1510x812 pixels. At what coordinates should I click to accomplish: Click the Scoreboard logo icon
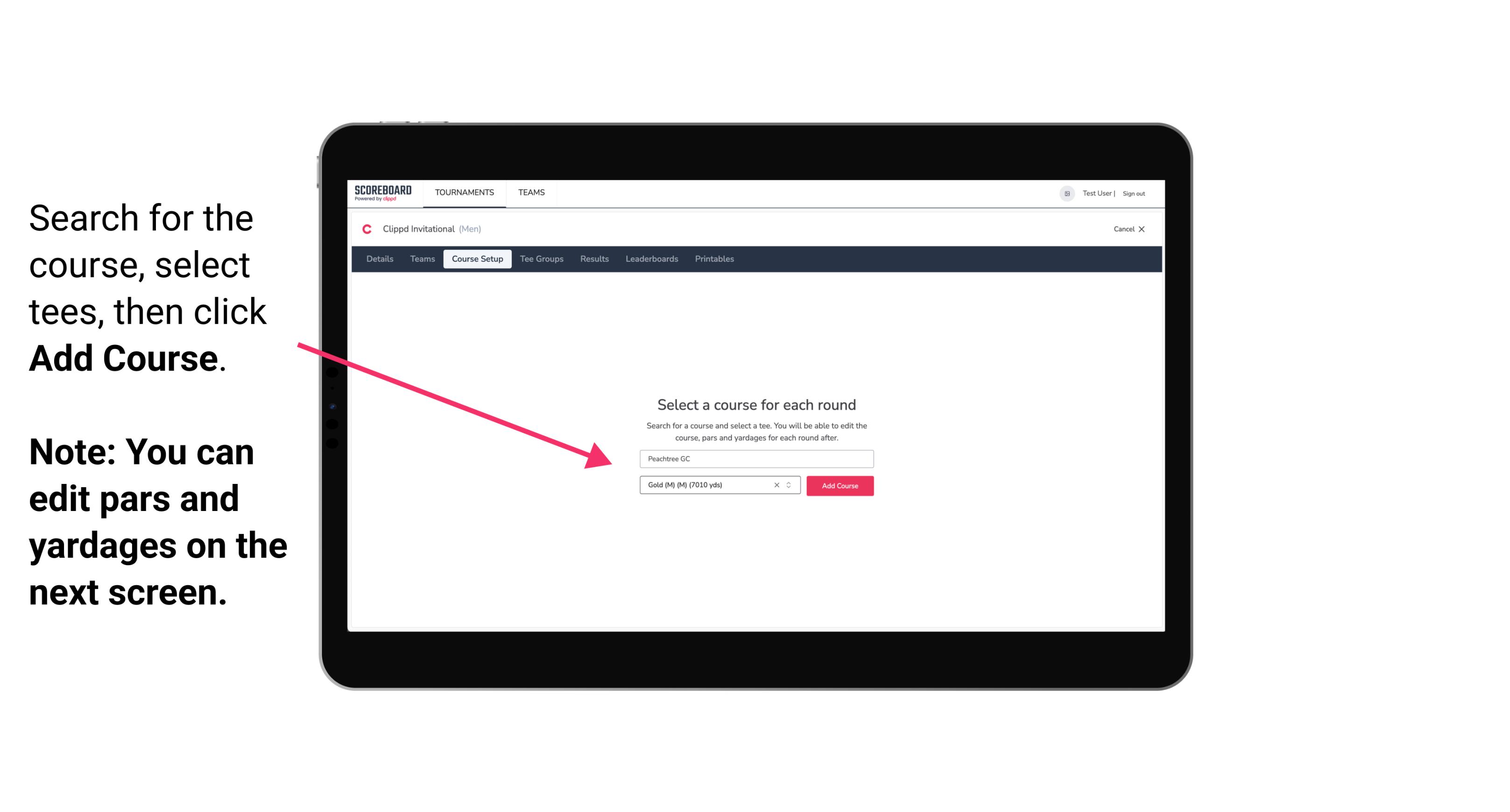point(384,193)
